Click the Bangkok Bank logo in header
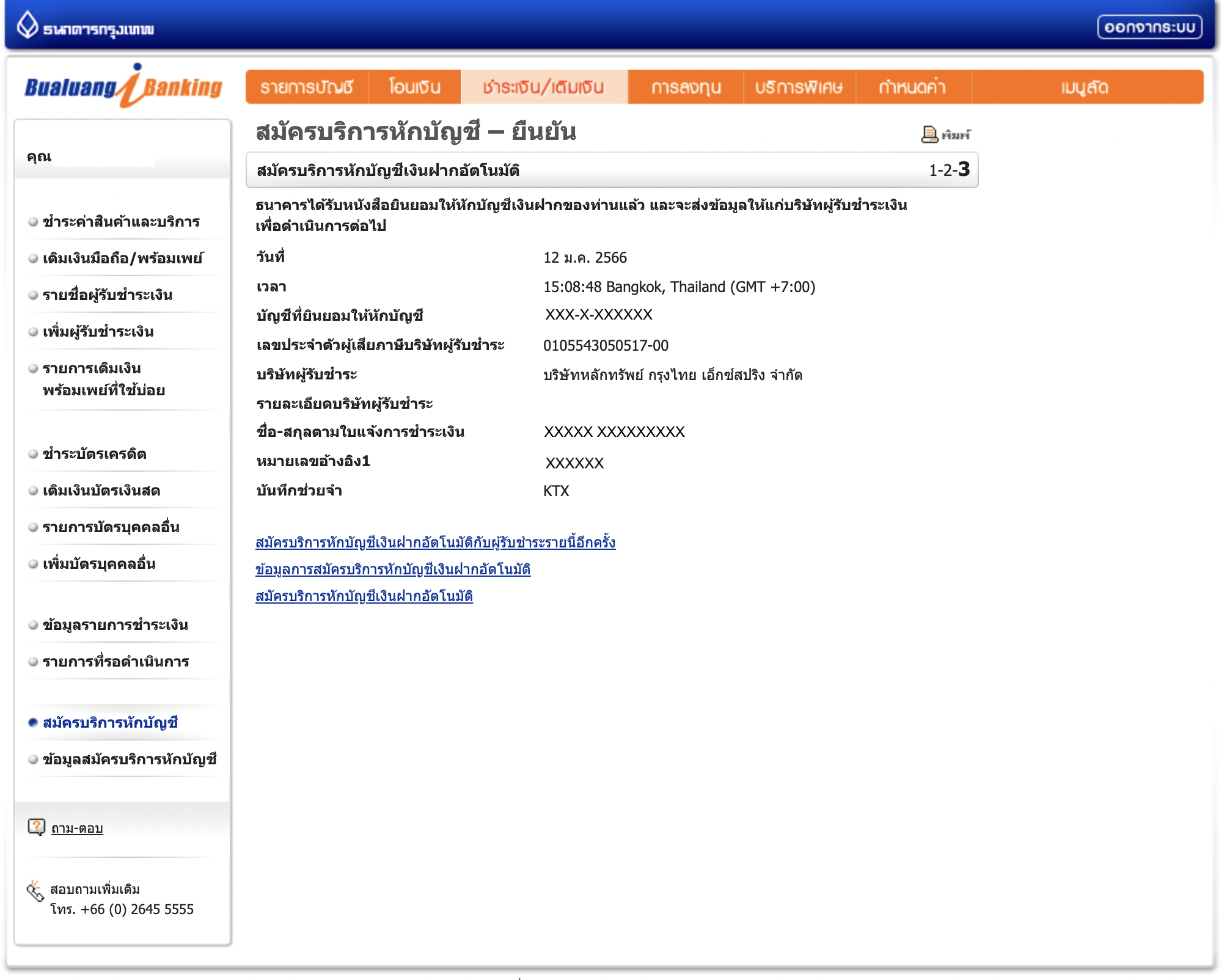This screenshot has height=980, width=1227. pos(86,27)
